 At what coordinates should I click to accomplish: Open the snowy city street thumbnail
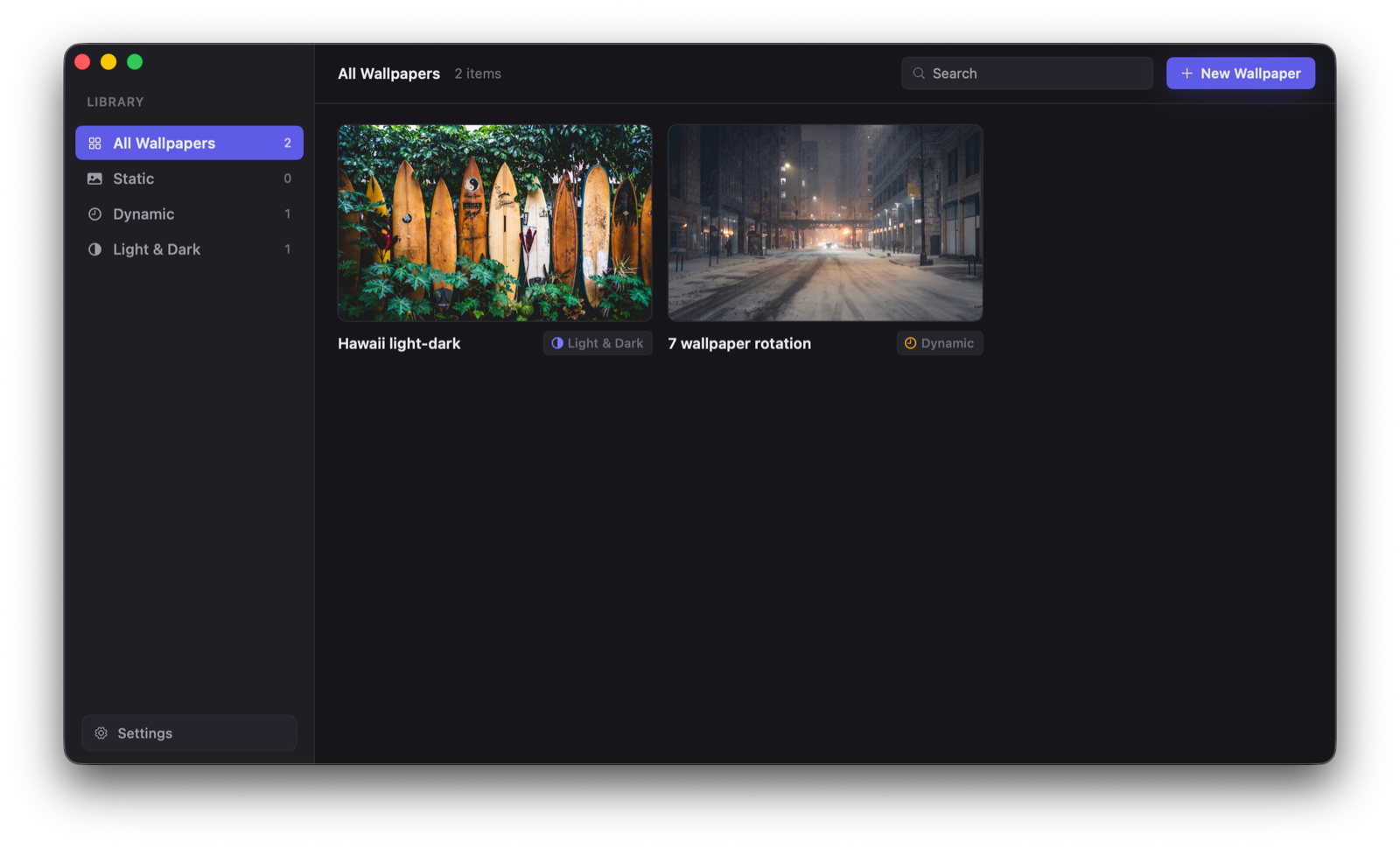click(x=825, y=222)
